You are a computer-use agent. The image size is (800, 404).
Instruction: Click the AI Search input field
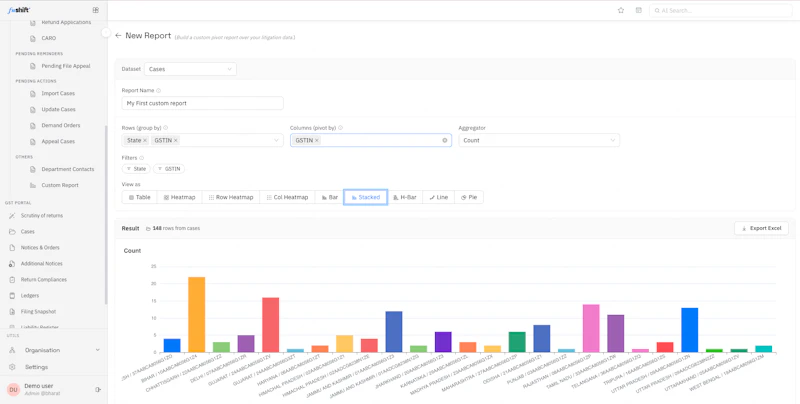pos(720,10)
